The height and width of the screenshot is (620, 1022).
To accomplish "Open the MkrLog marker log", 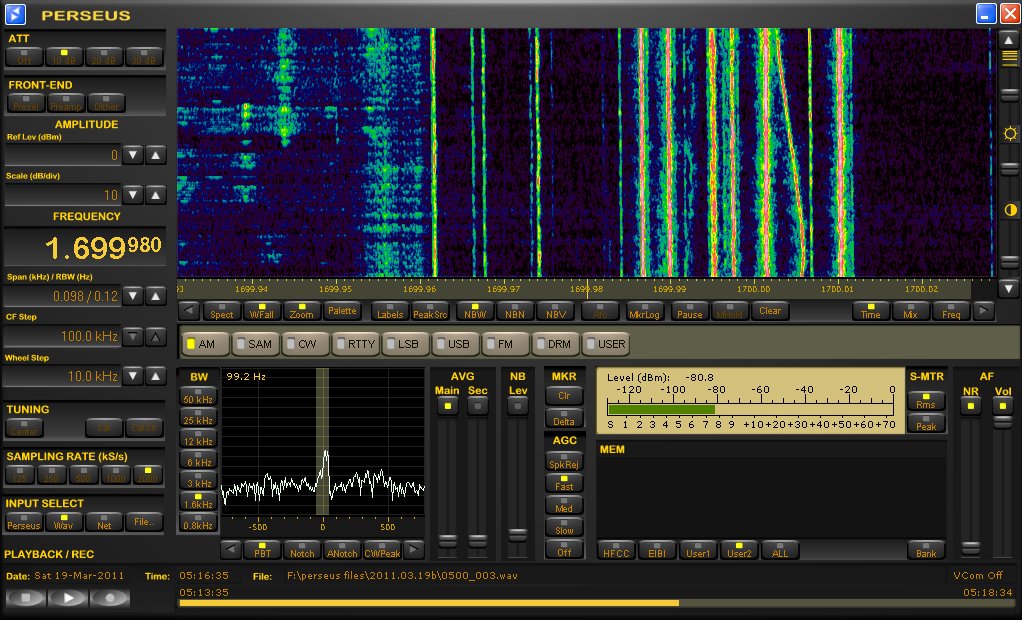I will point(644,311).
